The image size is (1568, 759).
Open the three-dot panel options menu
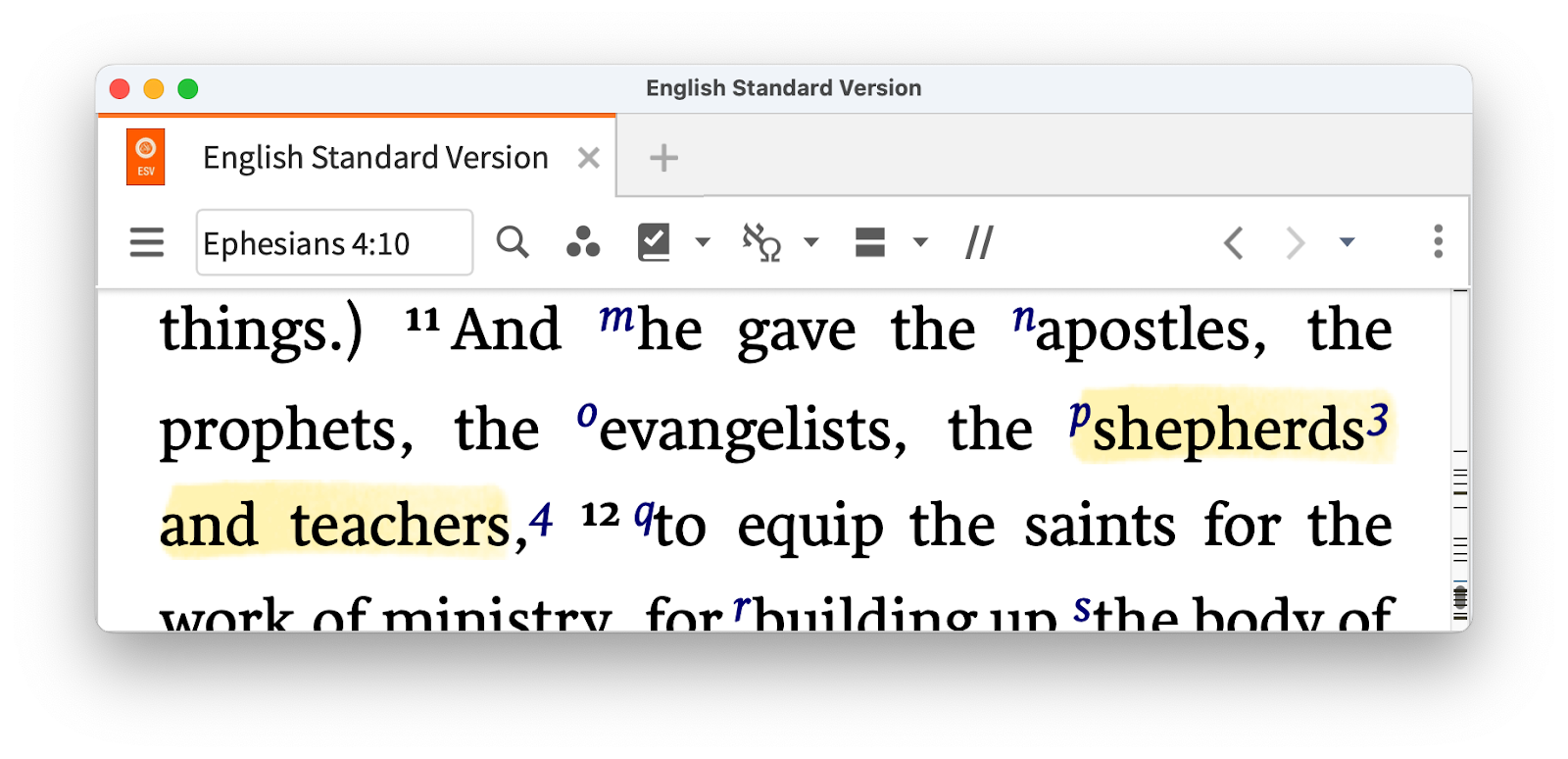pos(1438,241)
